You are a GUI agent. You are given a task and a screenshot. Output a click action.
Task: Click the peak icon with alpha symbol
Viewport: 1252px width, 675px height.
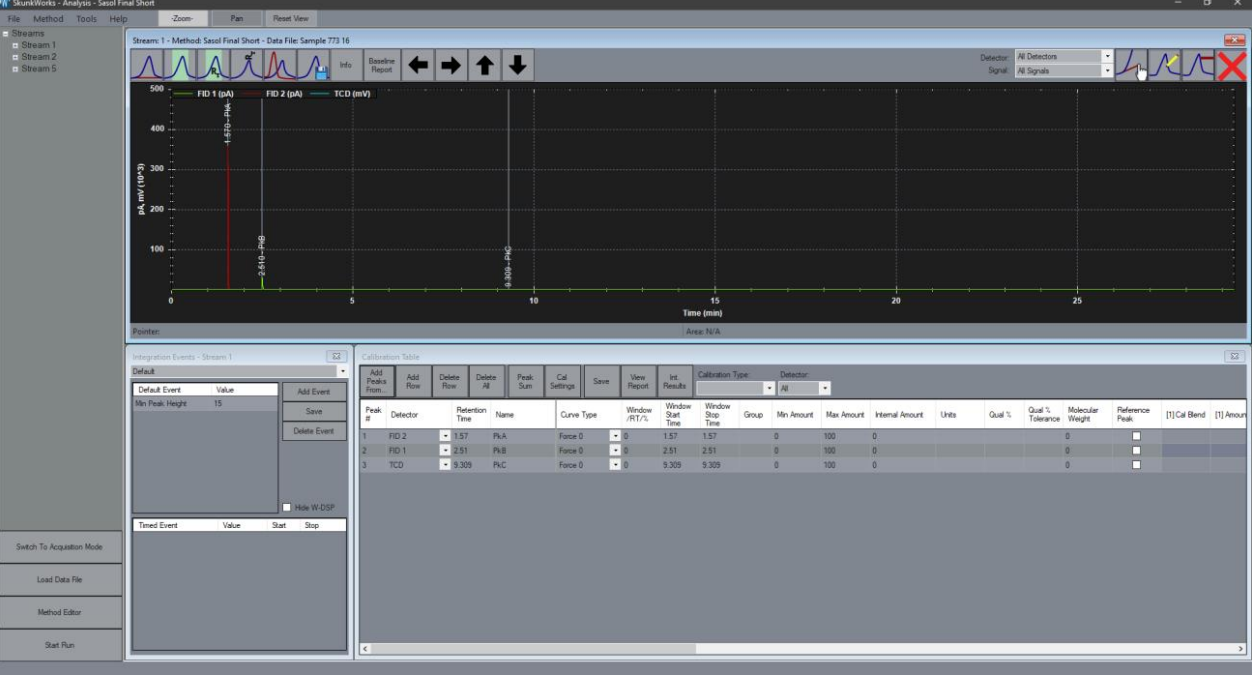coord(247,65)
